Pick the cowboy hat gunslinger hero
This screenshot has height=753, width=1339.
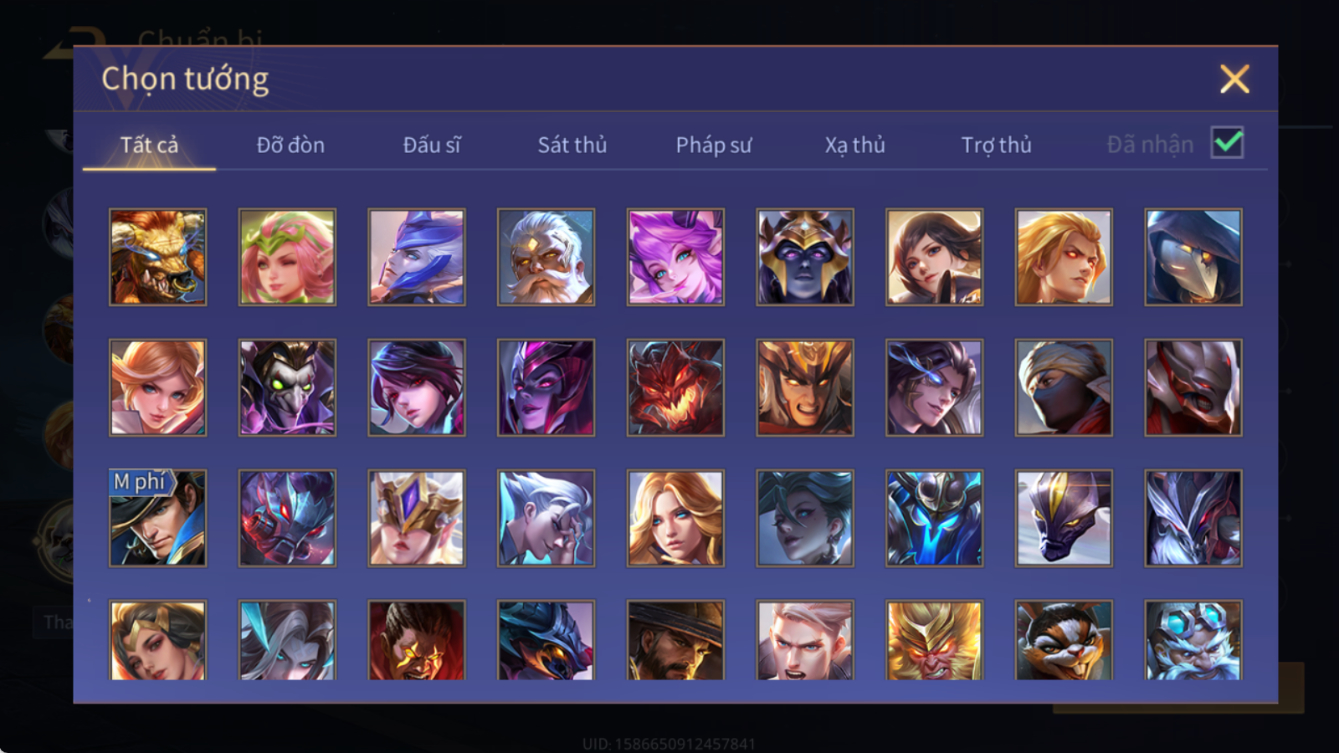(675, 641)
